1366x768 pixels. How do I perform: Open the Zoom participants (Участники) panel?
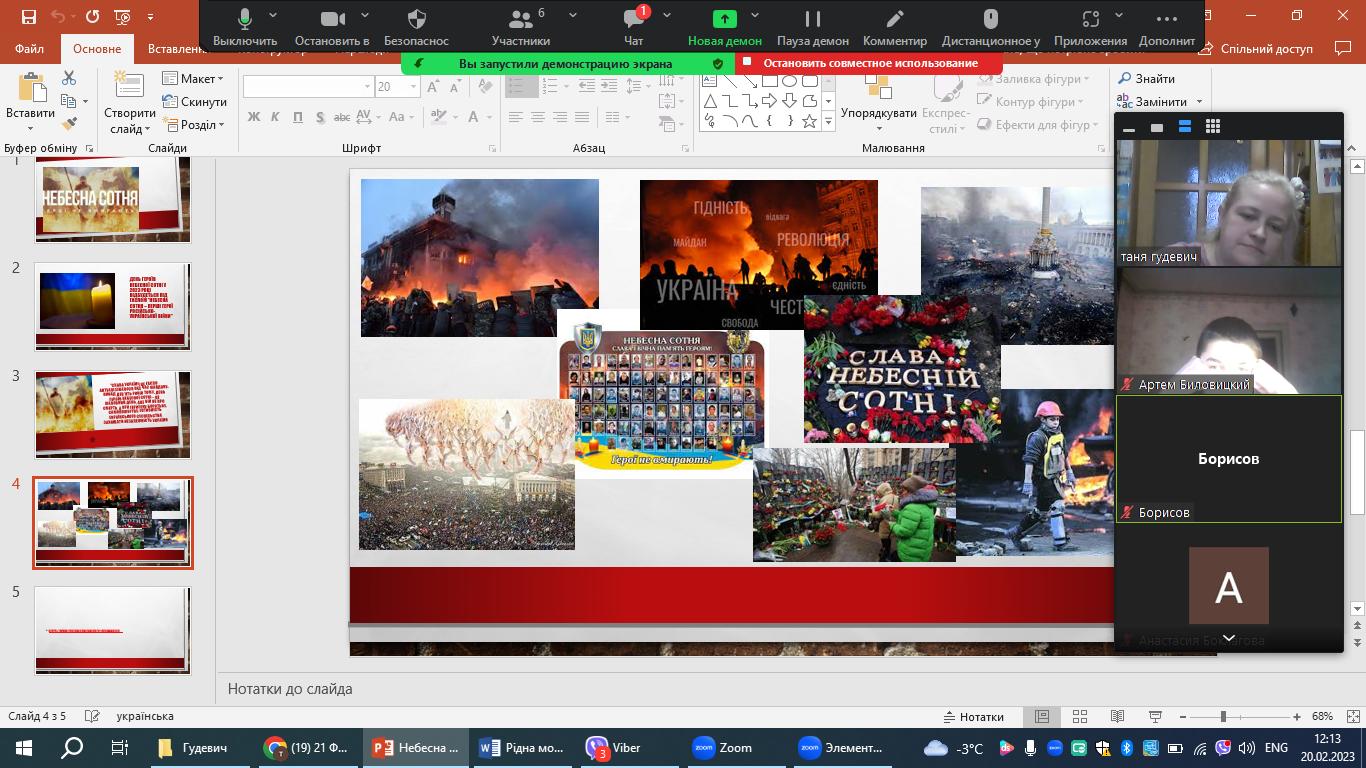point(521,27)
